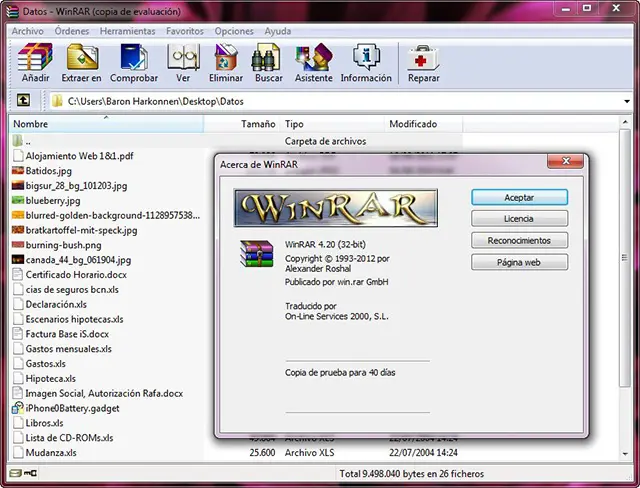Click the Reparar first-aid icon
Image resolution: width=640 pixels, height=488 pixels.
(424, 61)
